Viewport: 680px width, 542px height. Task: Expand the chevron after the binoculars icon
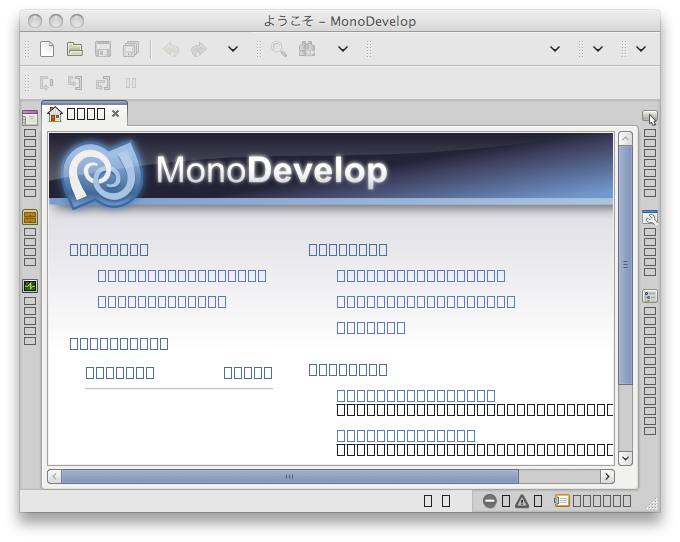click(x=343, y=49)
